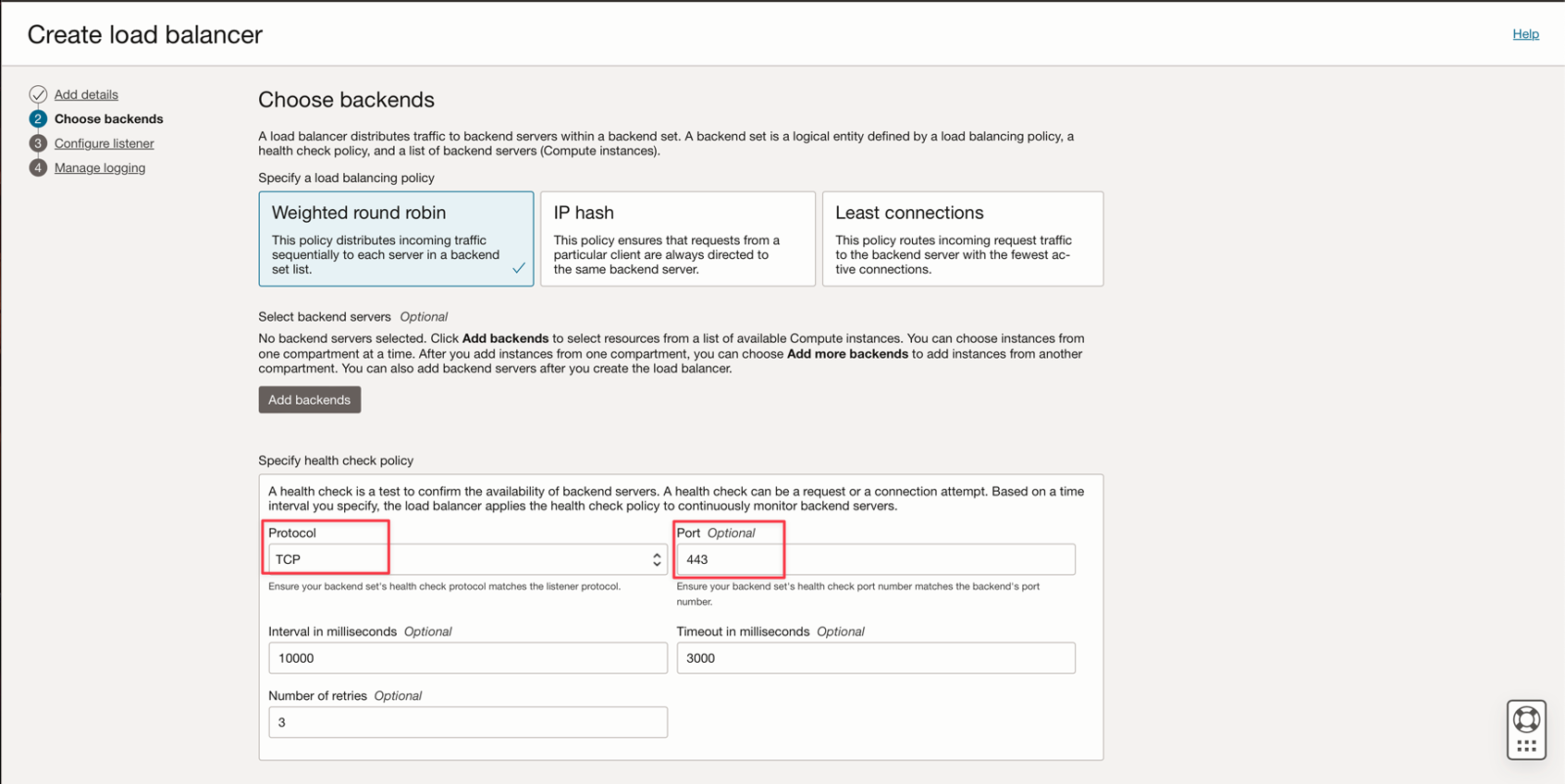Select the Weighted round robin policy
This screenshot has width=1565, height=784.
coord(396,239)
